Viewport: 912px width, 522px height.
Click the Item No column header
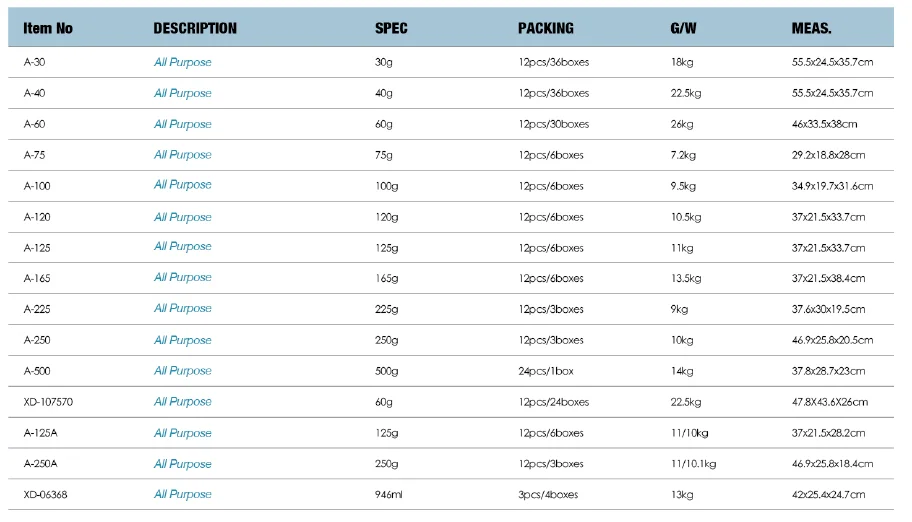click(x=48, y=28)
